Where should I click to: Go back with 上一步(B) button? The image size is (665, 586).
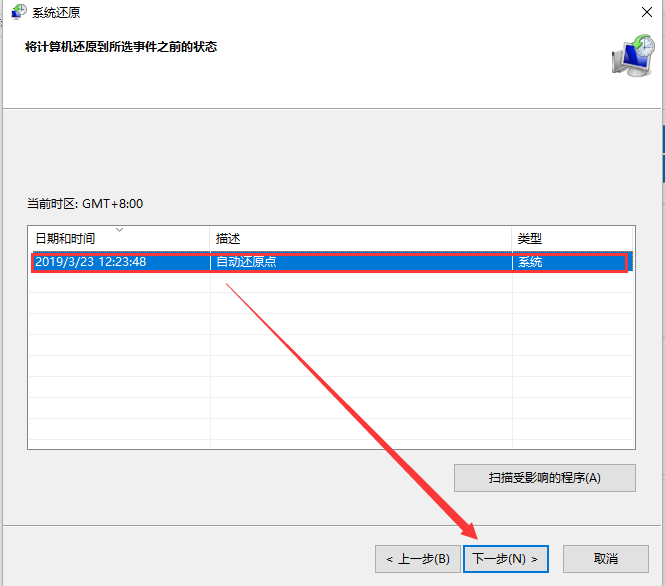tap(417, 558)
